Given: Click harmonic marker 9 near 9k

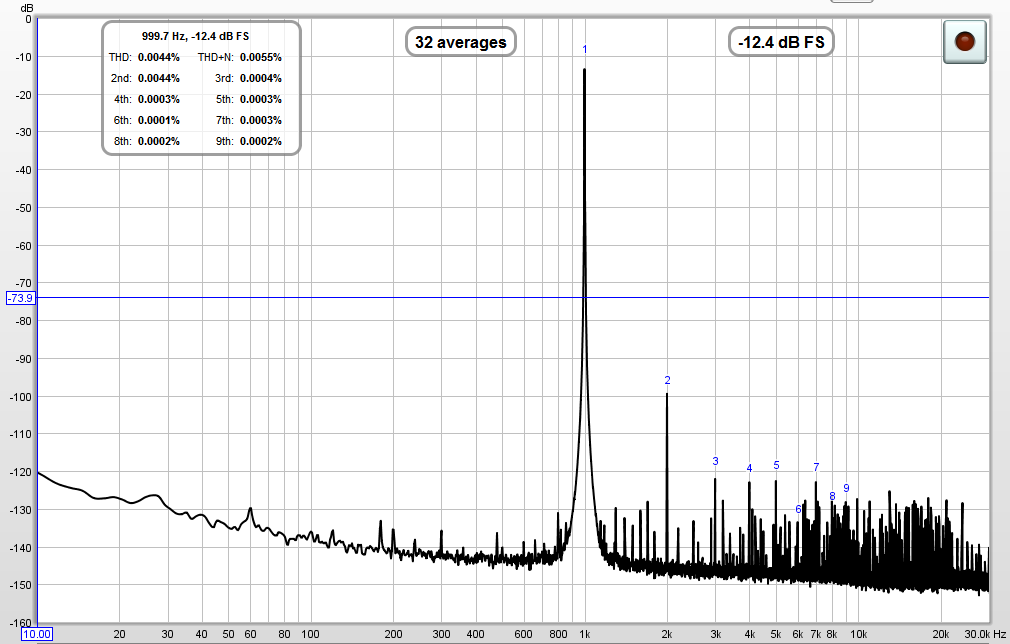Looking at the screenshot, I should [846, 488].
